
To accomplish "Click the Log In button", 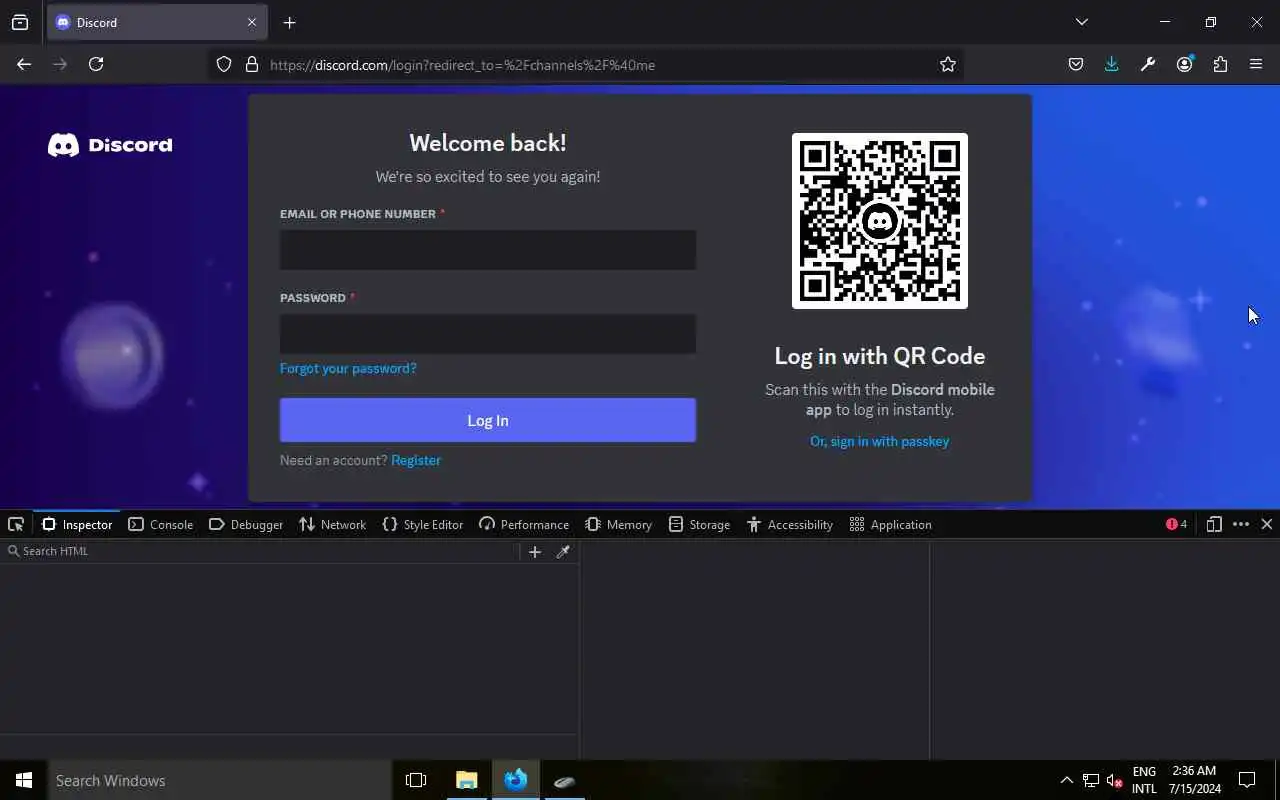I will [x=488, y=420].
